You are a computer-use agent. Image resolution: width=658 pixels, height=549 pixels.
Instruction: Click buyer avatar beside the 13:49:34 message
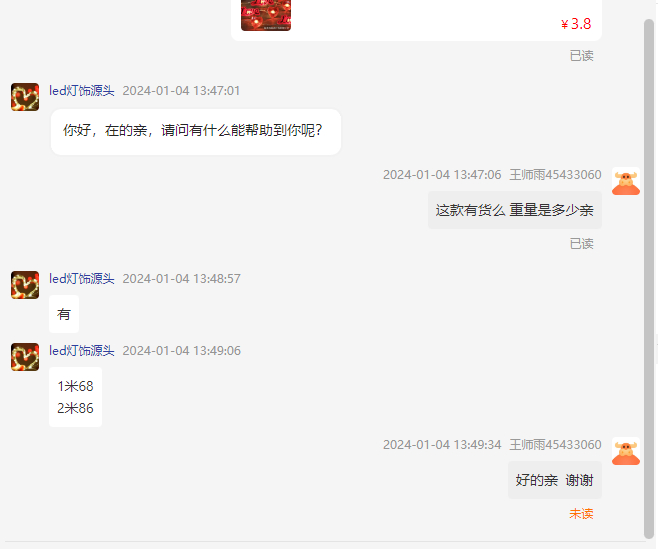pos(626,451)
